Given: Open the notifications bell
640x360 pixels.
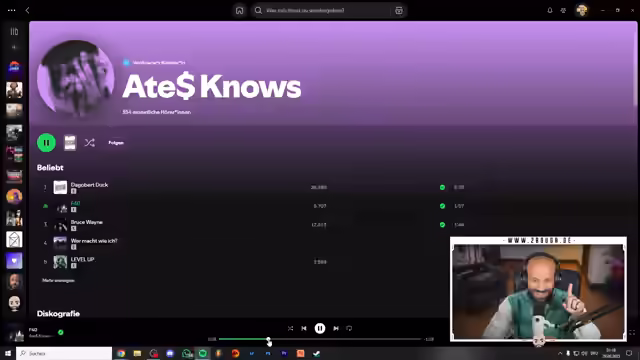Looking at the screenshot, I should [550, 10].
